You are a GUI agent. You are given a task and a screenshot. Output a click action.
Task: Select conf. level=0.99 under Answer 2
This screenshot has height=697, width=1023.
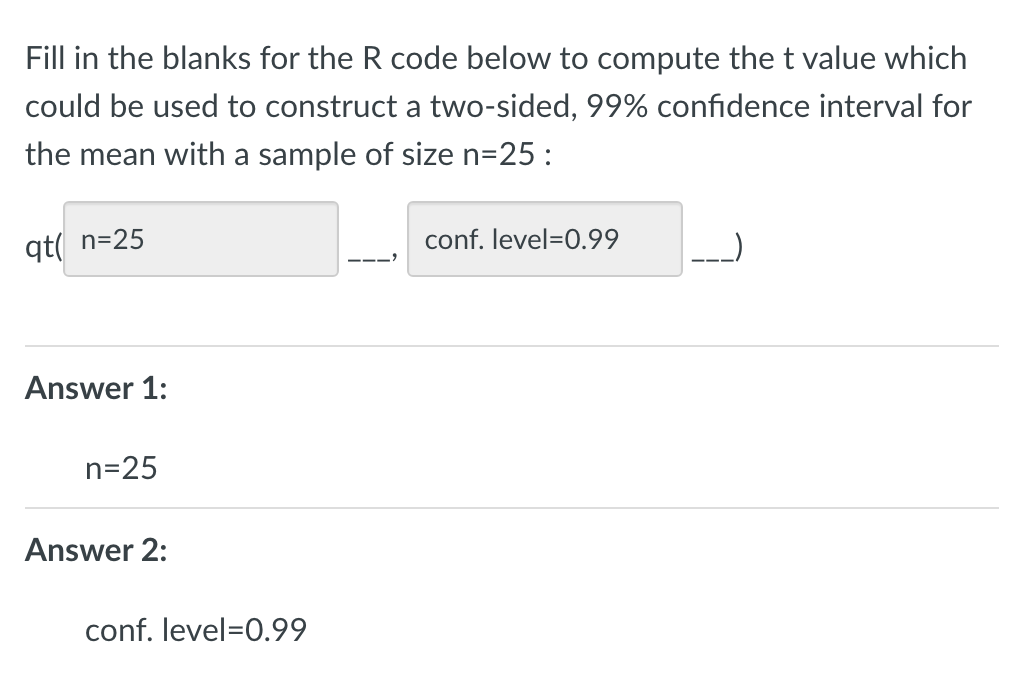(x=195, y=631)
